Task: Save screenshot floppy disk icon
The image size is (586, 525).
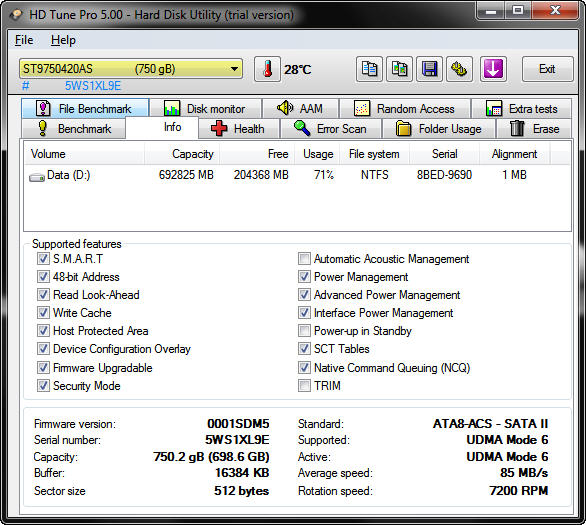Action: 429,69
